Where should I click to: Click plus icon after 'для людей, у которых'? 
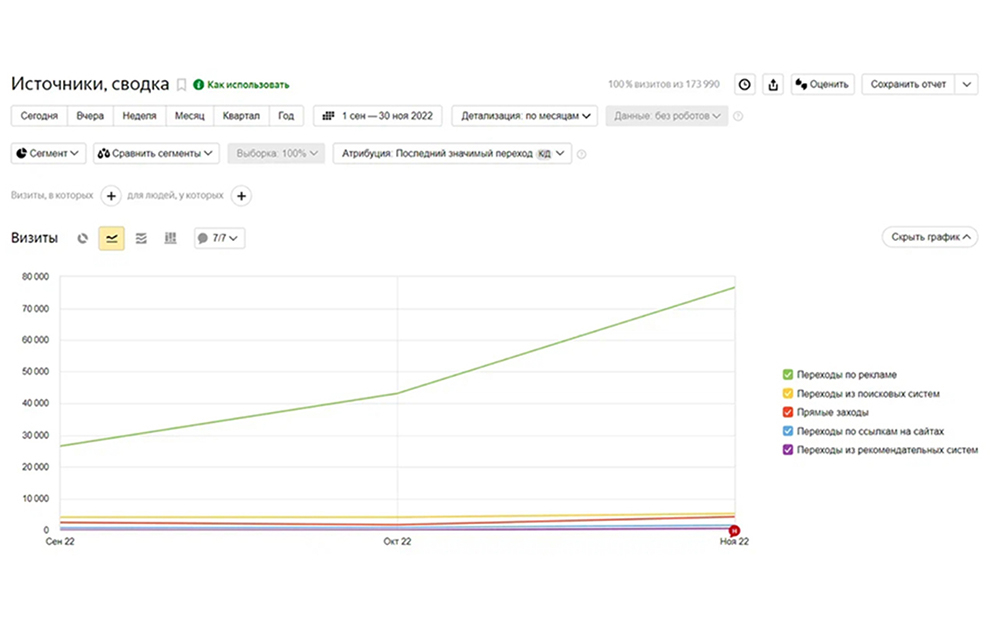pyautogui.click(x=241, y=196)
